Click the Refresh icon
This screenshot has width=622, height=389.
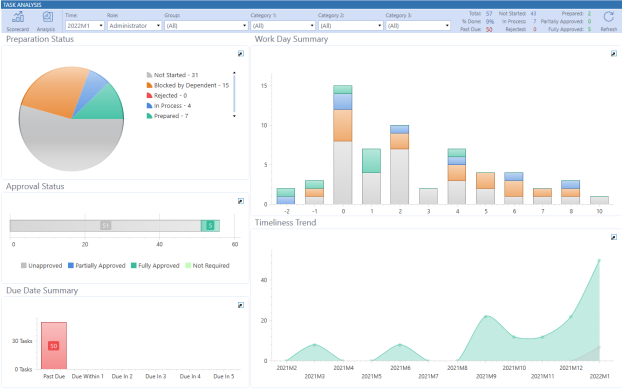(x=609, y=17)
